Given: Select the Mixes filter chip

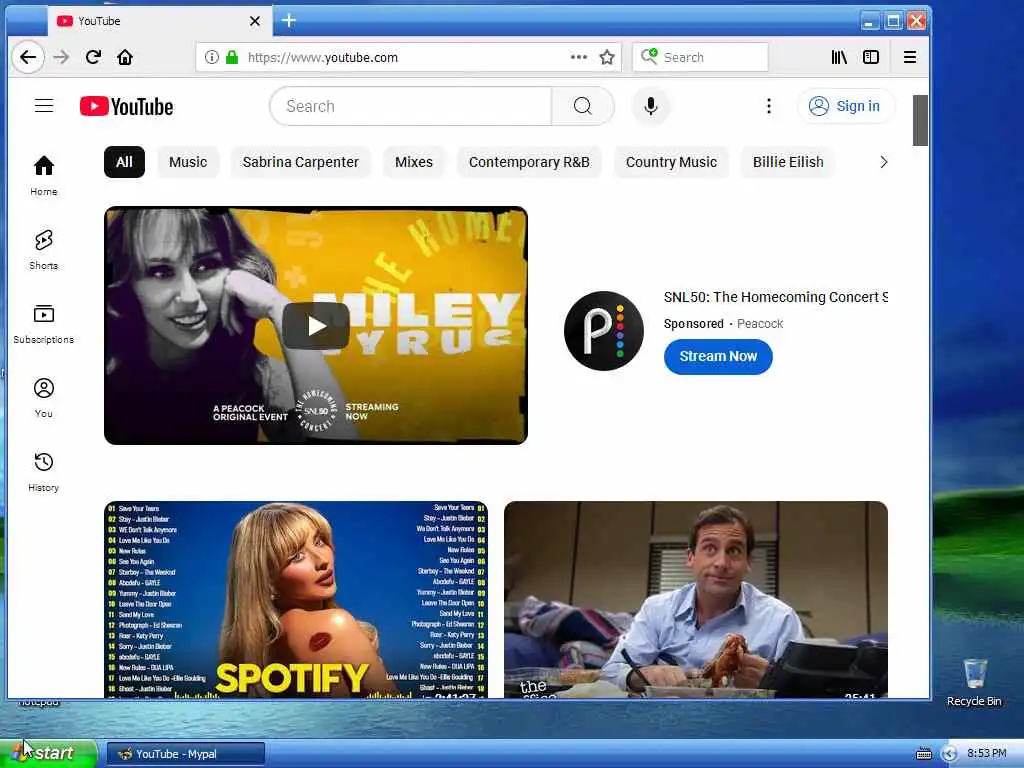Looking at the screenshot, I should pos(414,162).
